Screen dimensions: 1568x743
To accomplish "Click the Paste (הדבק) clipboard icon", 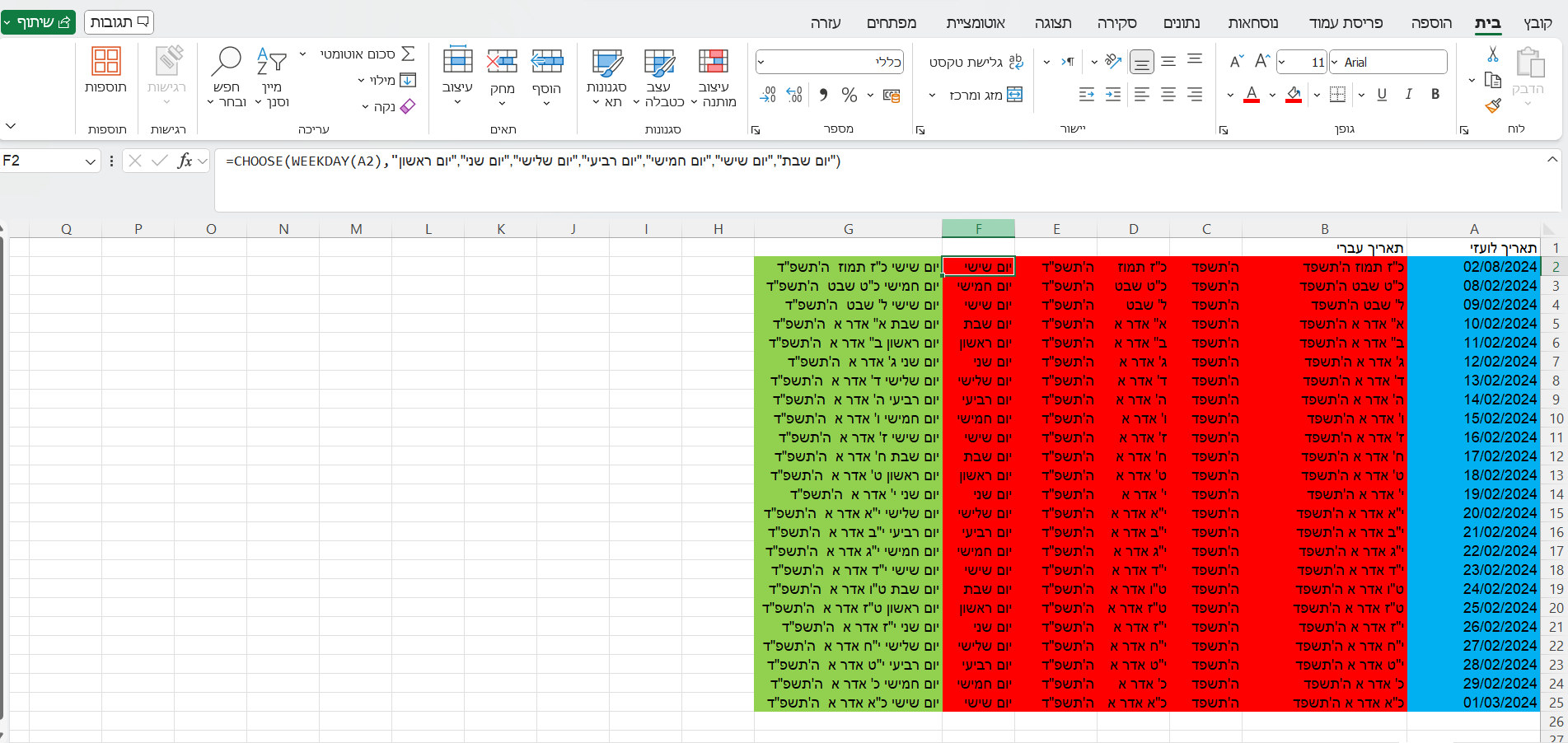I will 1529,63.
